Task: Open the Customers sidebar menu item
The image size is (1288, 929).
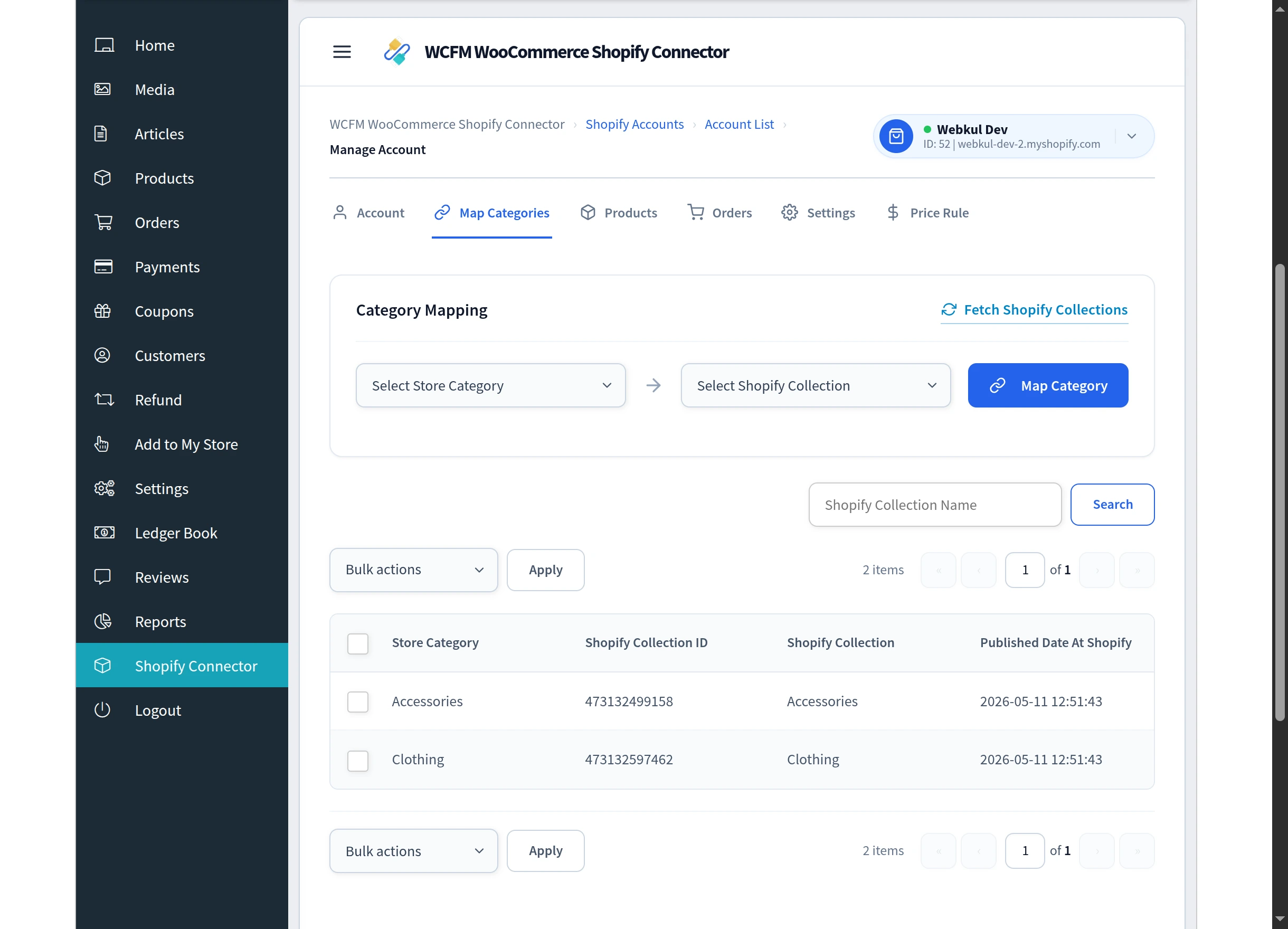Action: [182, 355]
